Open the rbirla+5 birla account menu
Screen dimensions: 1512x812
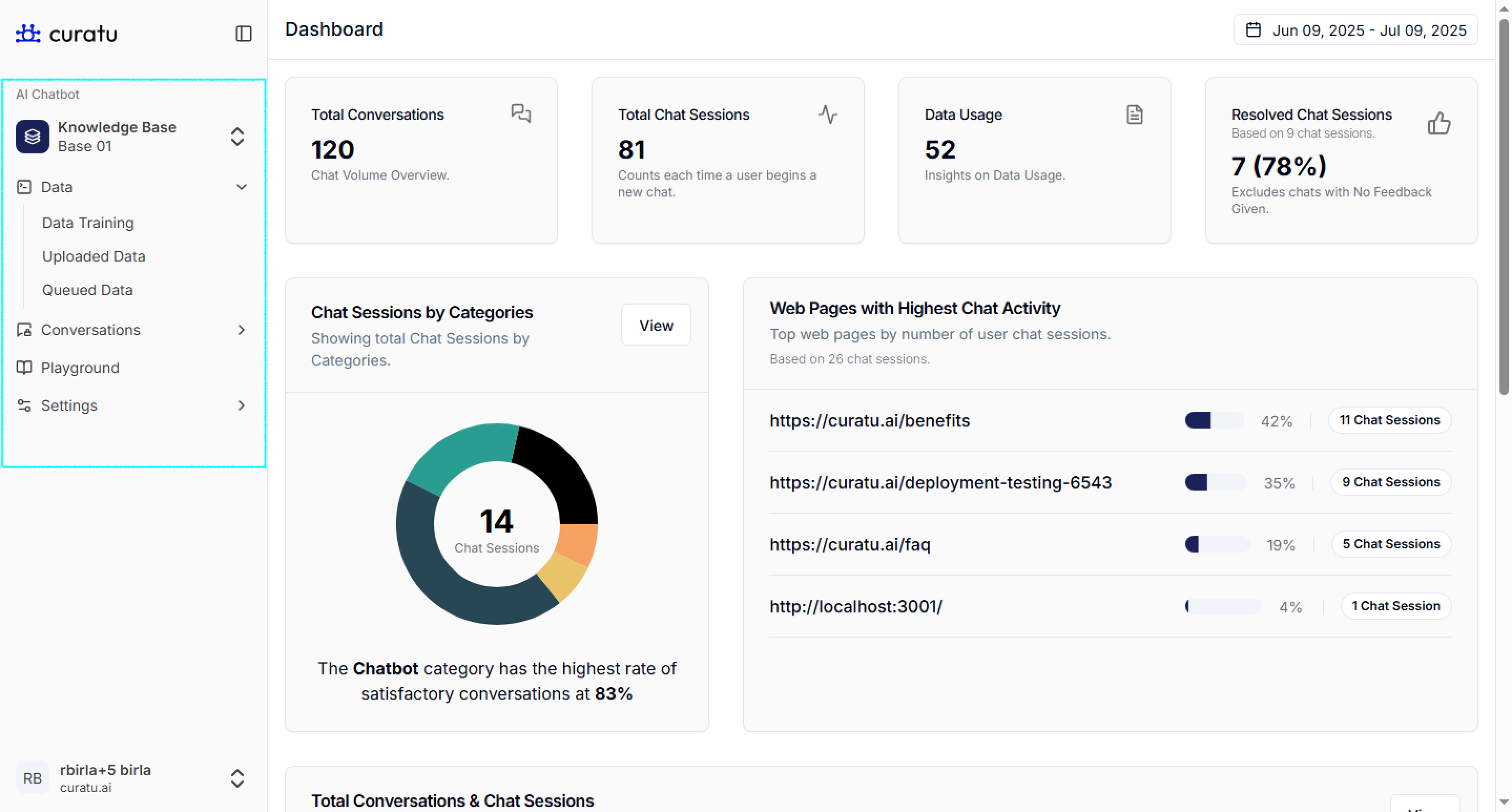pyautogui.click(x=237, y=778)
